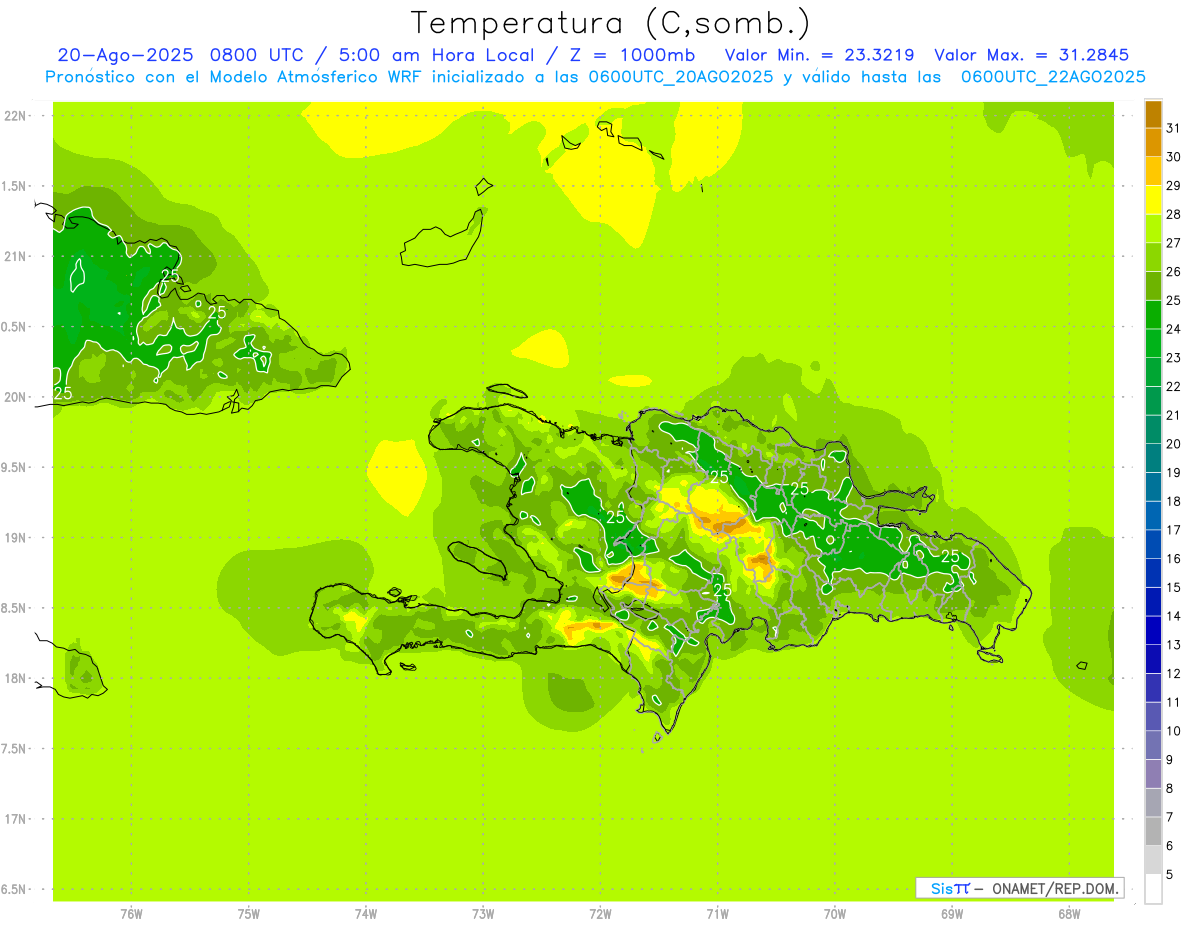The image size is (1200, 927).
Task: Click the '19N' latitude axis label
Action: 16,538
